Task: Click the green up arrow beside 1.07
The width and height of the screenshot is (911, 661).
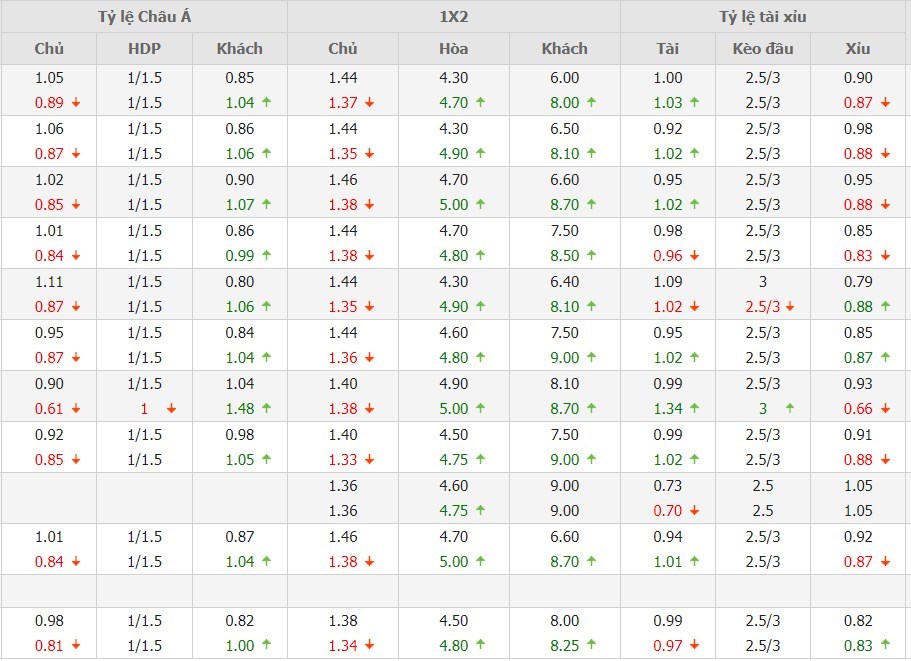Action: click(267, 205)
